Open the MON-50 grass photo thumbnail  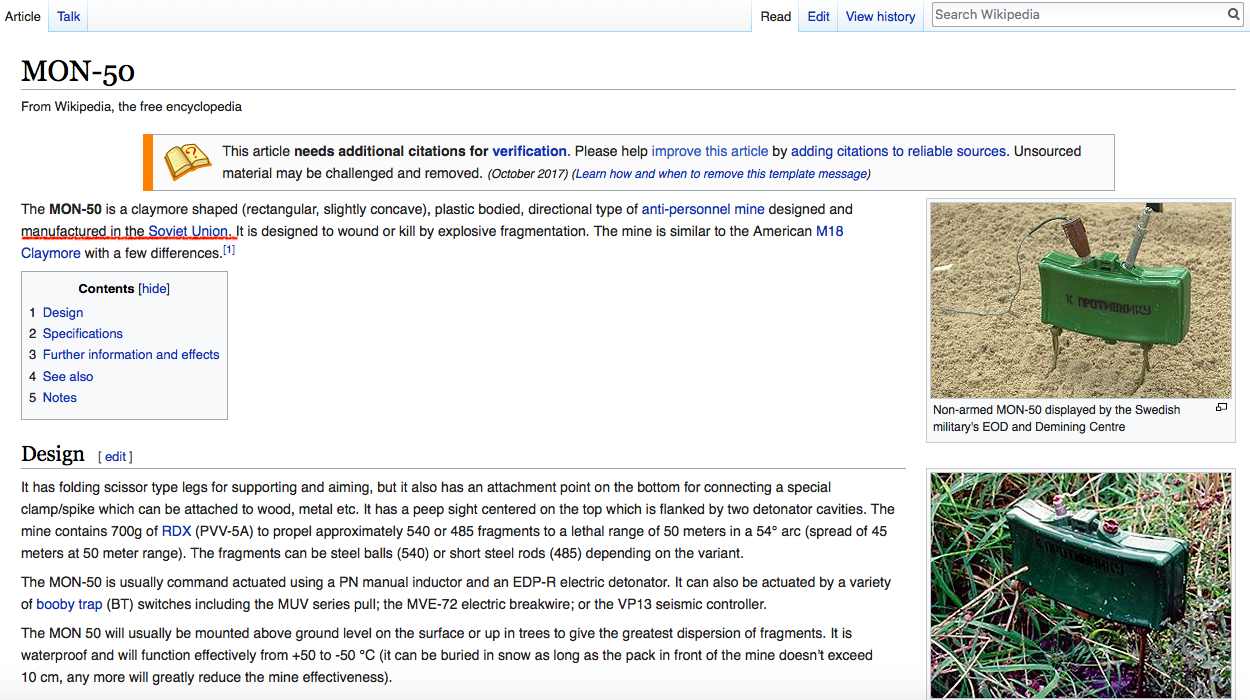point(1080,584)
